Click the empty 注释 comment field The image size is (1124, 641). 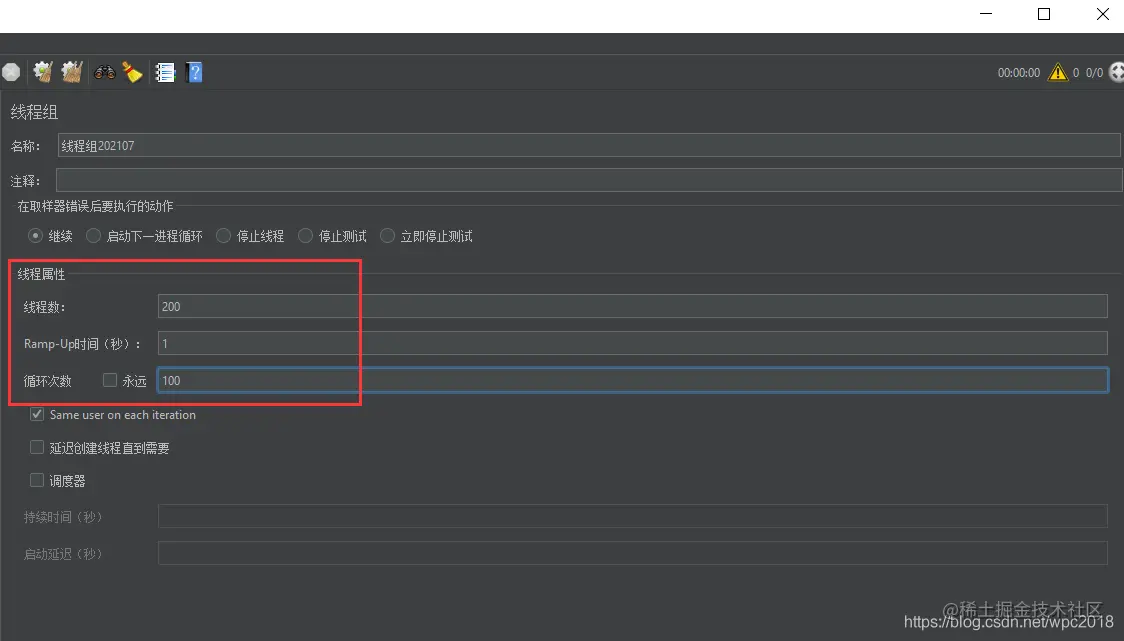589,180
